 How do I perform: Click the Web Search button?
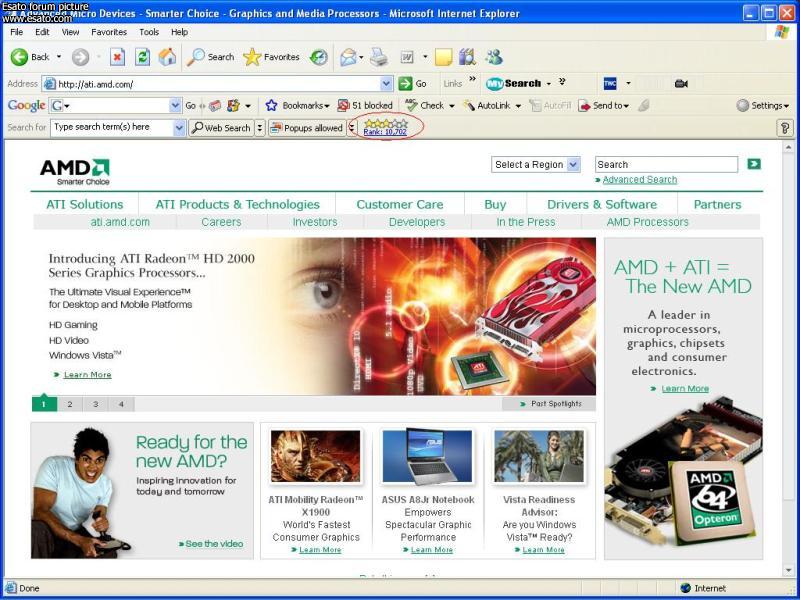point(221,128)
